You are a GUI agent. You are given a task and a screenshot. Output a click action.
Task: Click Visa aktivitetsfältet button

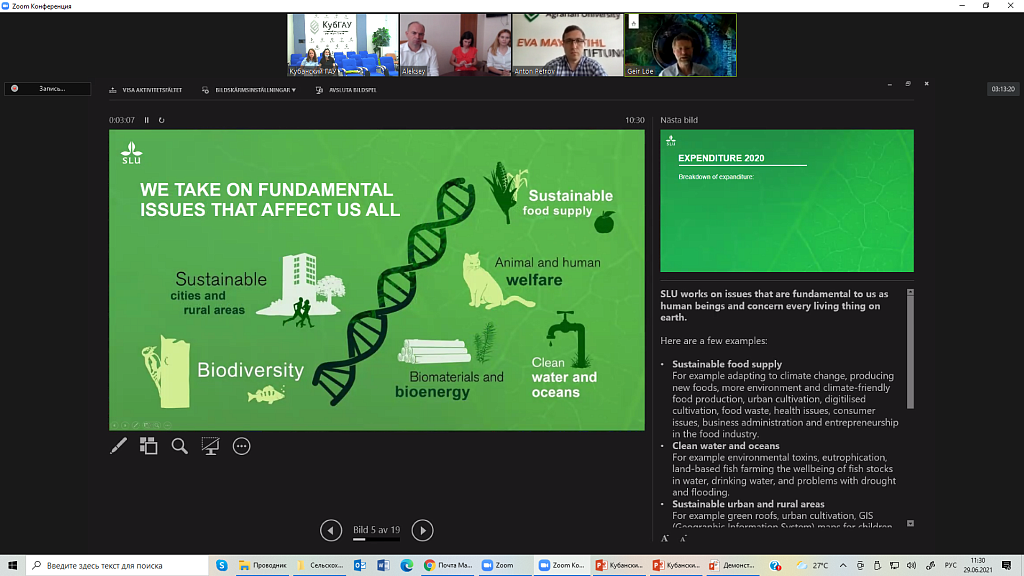coord(146,90)
